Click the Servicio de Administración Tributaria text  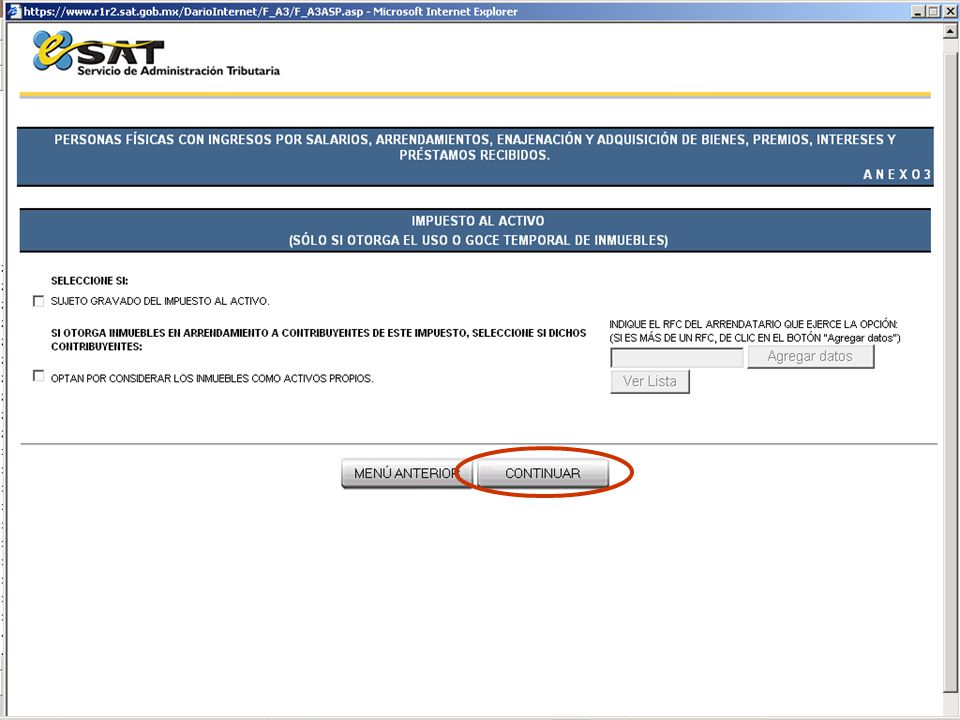pos(178,71)
